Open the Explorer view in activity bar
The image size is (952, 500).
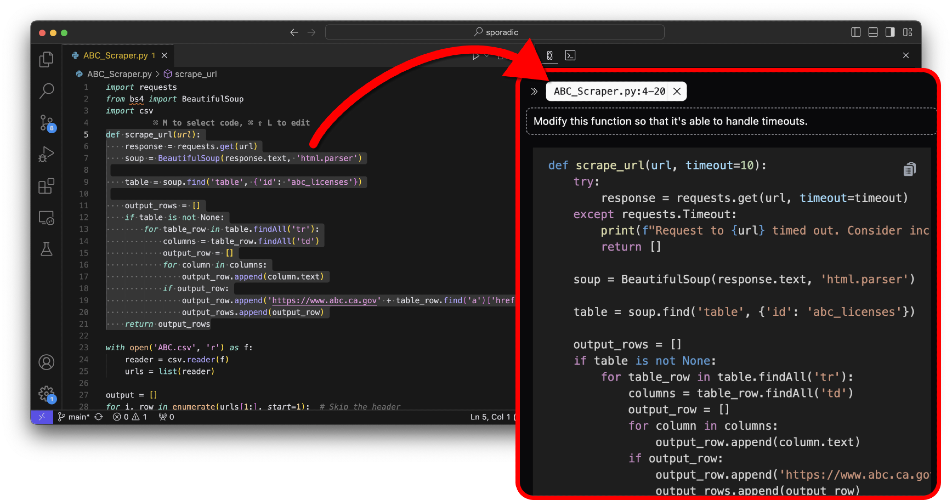[x=46, y=59]
